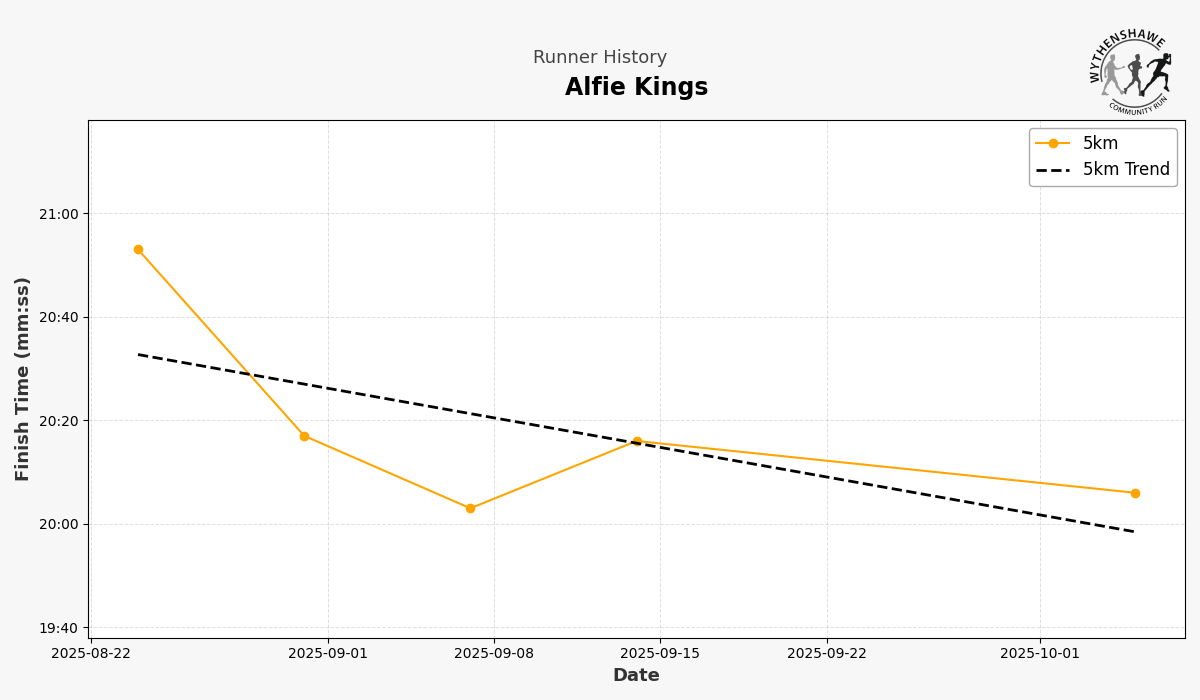Select the second data point near 20:17

point(304,436)
